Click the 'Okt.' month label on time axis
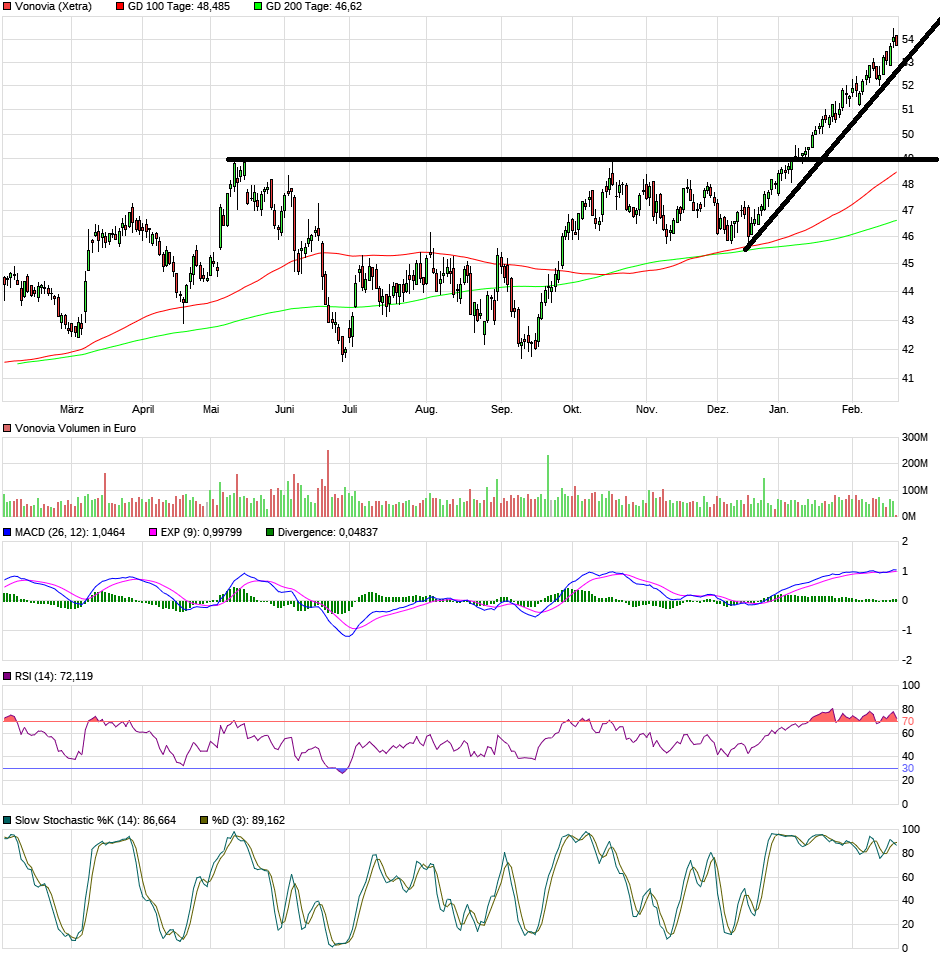The image size is (940, 958). (x=572, y=409)
